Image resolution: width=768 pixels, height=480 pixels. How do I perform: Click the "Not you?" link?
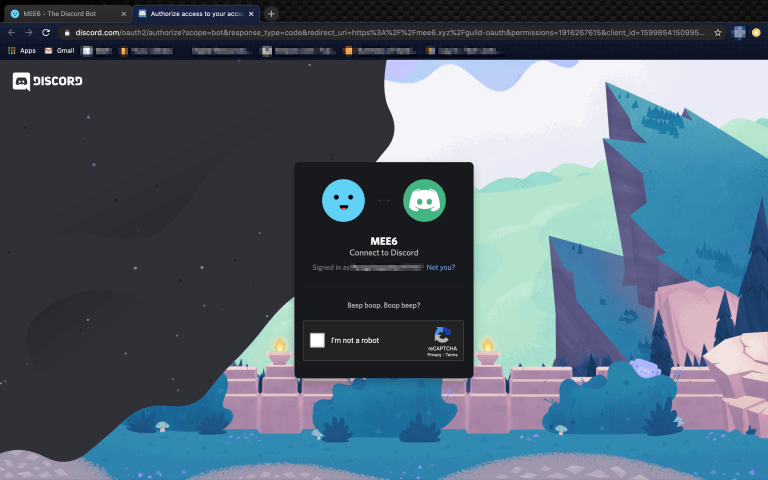point(440,267)
